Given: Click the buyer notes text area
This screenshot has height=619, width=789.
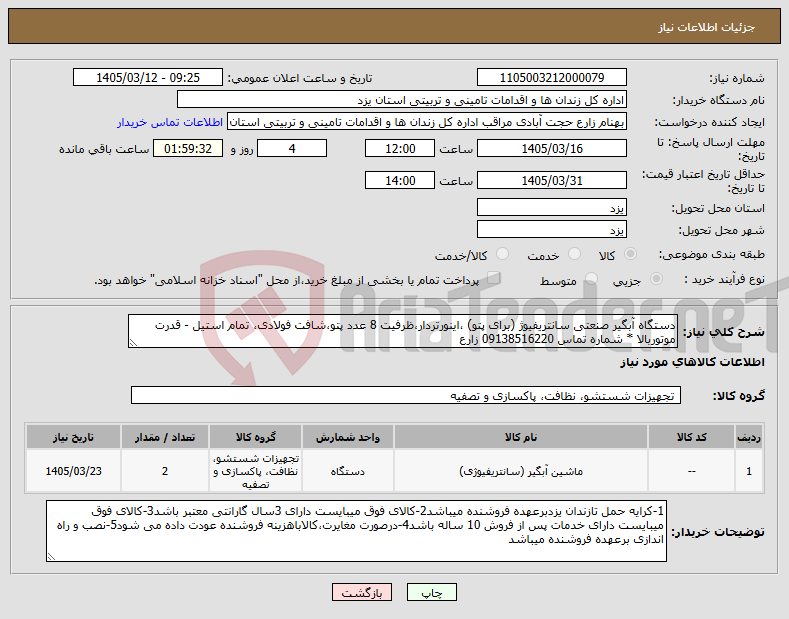Looking at the screenshot, I should (356, 531).
